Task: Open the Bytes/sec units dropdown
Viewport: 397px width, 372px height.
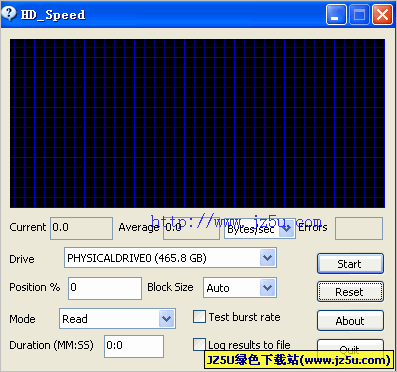Action: click(260, 229)
